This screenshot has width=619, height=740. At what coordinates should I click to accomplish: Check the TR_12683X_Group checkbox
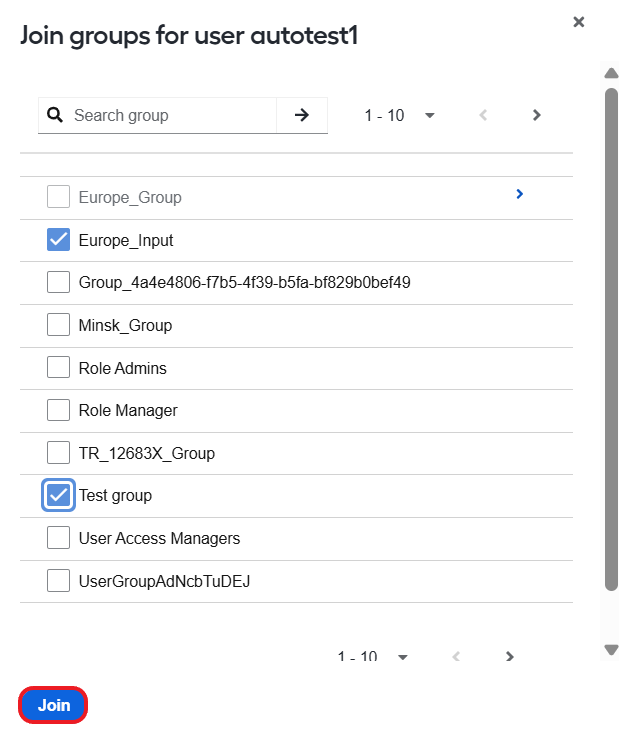tap(59, 453)
